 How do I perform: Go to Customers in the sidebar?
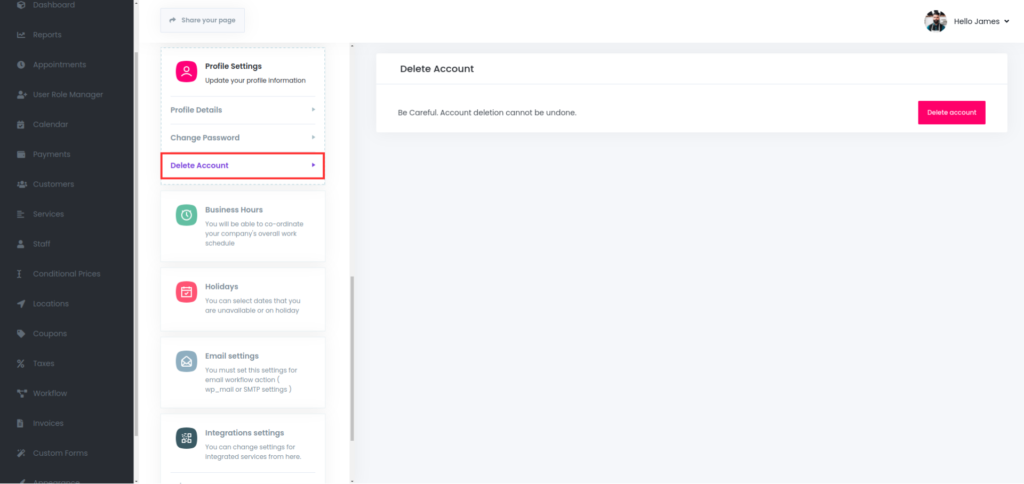(53, 184)
